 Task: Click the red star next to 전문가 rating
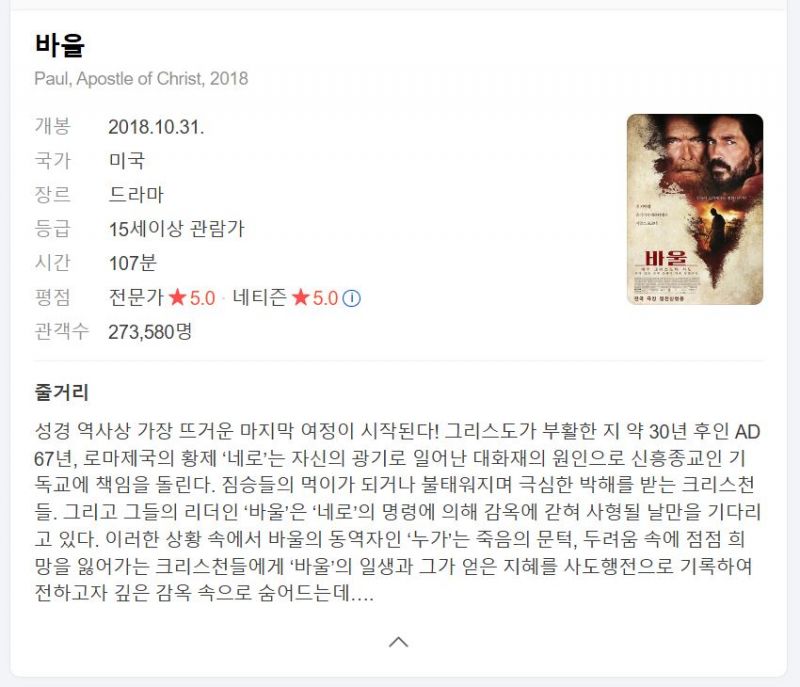pos(177,297)
